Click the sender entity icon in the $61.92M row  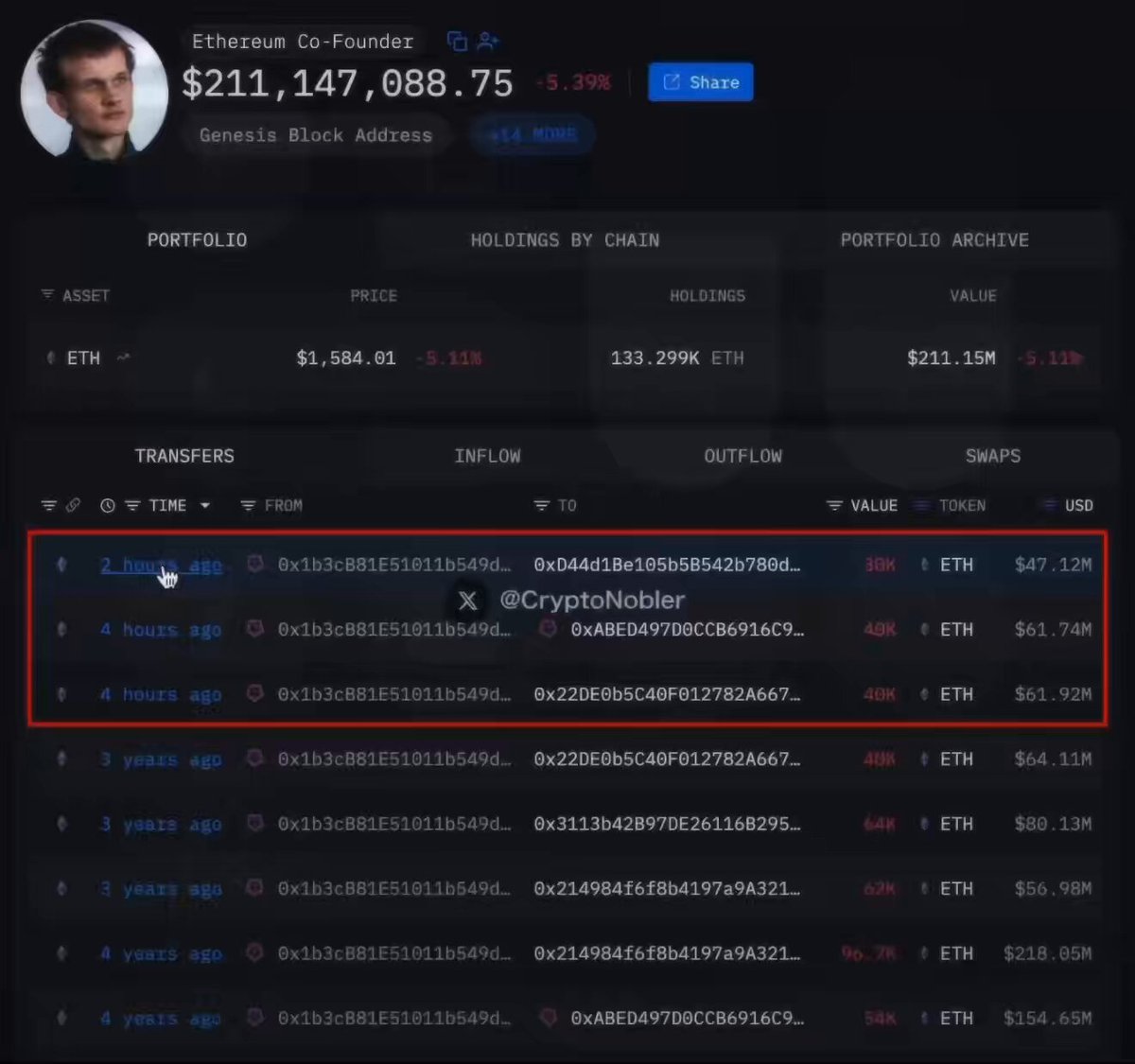point(254,693)
